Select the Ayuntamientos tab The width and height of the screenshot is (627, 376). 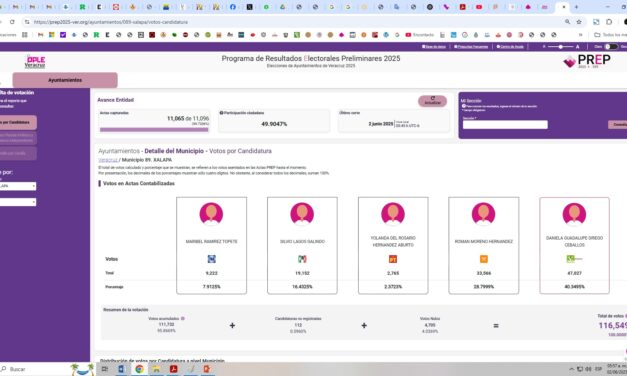click(65, 80)
